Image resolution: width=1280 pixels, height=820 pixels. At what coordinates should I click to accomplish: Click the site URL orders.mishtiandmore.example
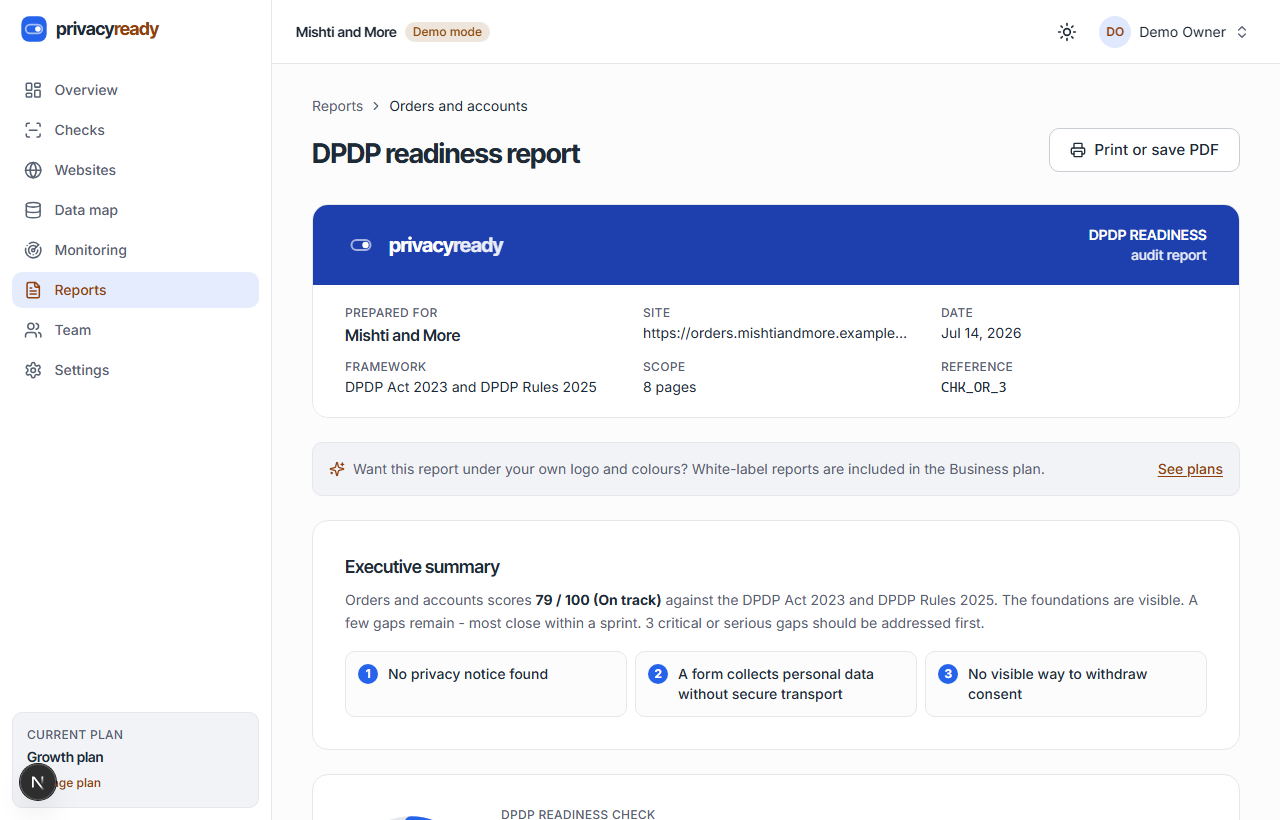(775, 333)
